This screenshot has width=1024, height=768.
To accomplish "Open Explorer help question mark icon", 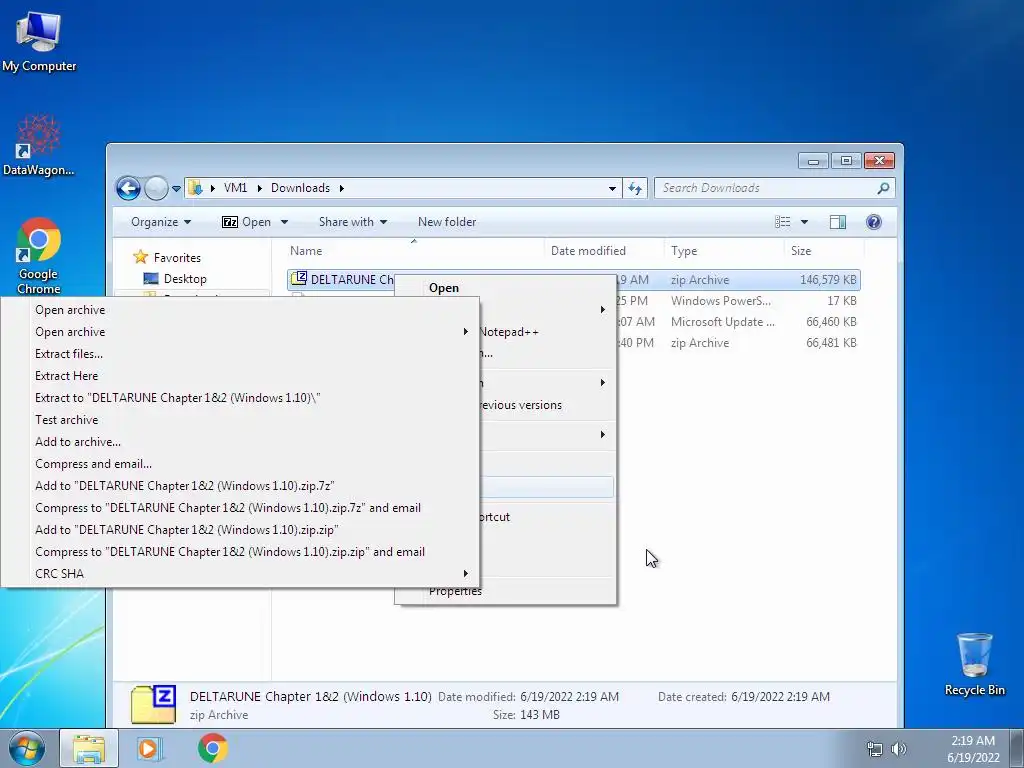I will [x=874, y=222].
